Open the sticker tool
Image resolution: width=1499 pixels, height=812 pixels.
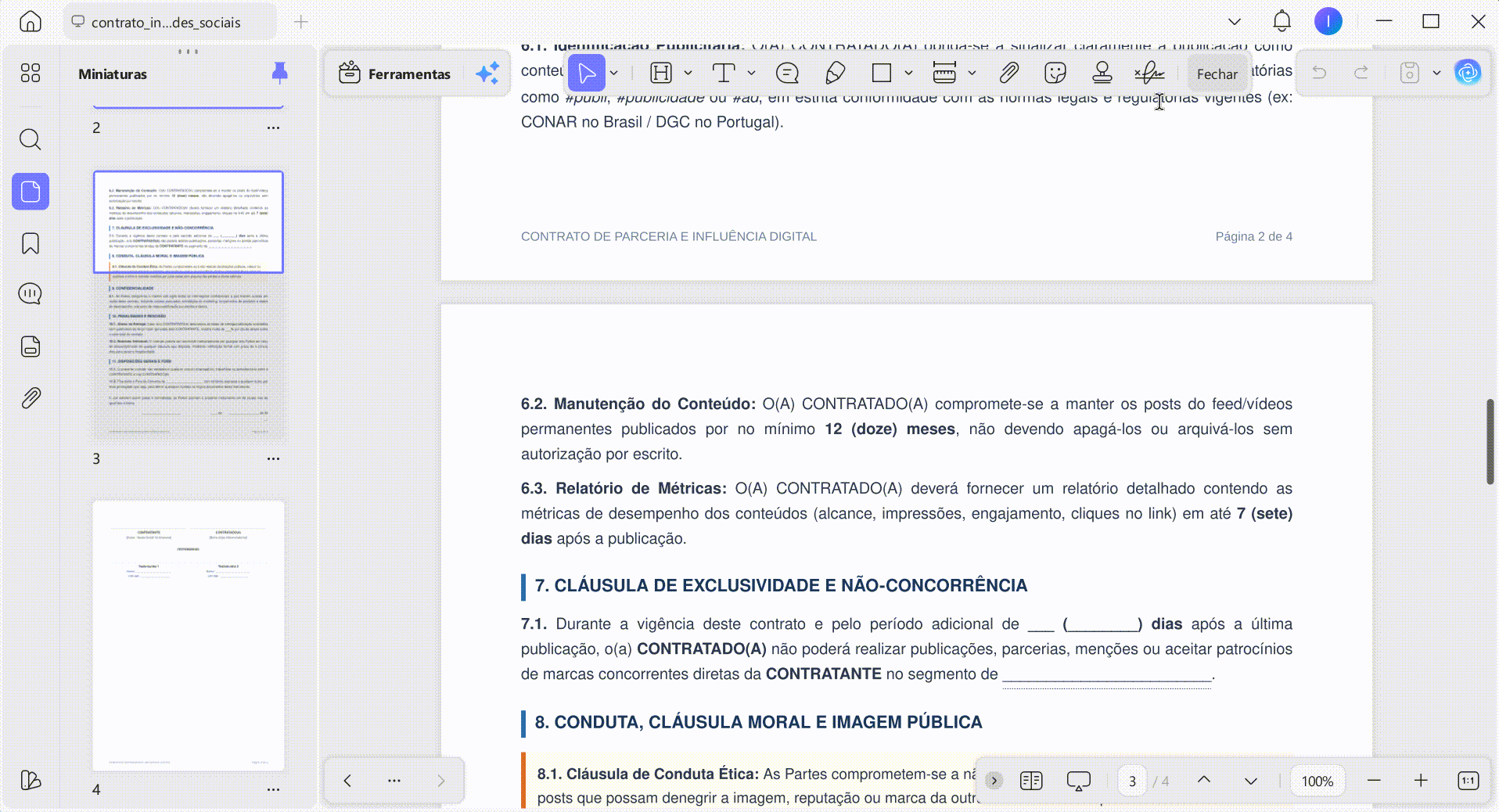tap(1055, 74)
